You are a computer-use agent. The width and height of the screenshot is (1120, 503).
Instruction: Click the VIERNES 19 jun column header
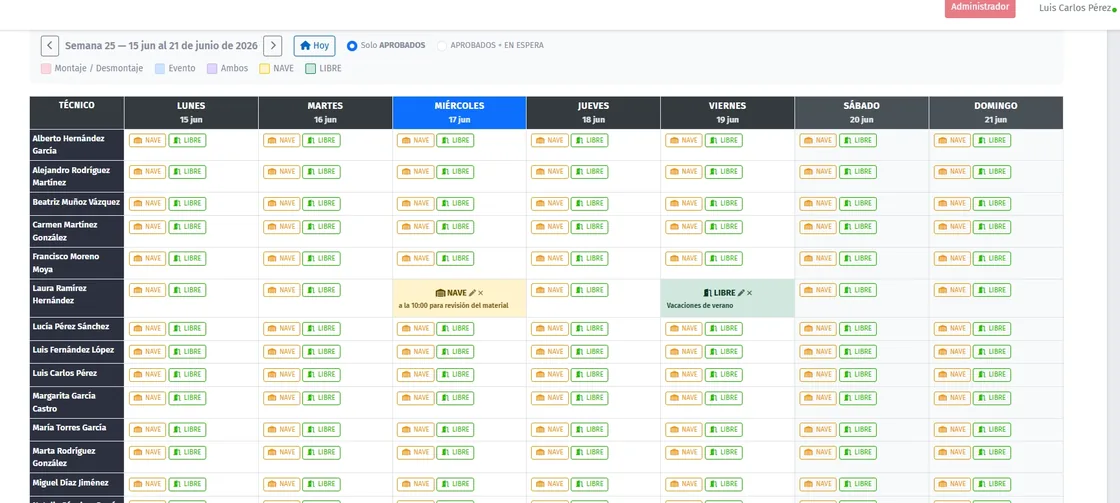pyautogui.click(x=727, y=113)
